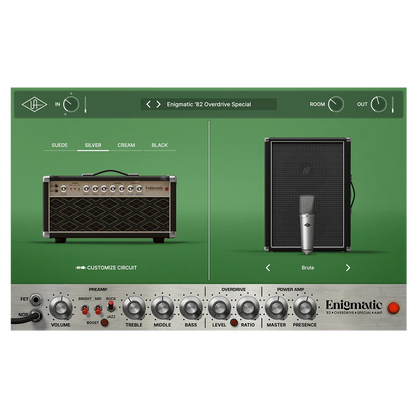The width and height of the screenshot is (416, 416).
Task: Adjust the OUT output knob
Action: pyautogui.click(x=379, y=104)
